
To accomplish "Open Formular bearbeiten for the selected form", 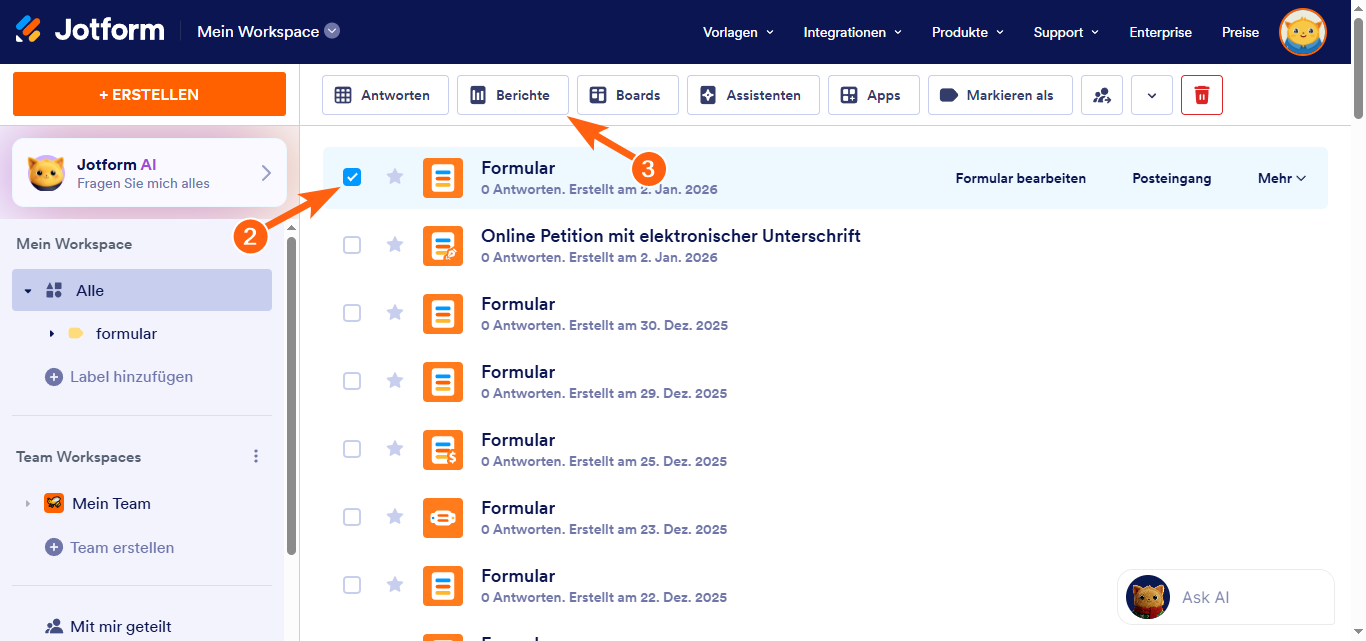I will tap(1020, 178).
